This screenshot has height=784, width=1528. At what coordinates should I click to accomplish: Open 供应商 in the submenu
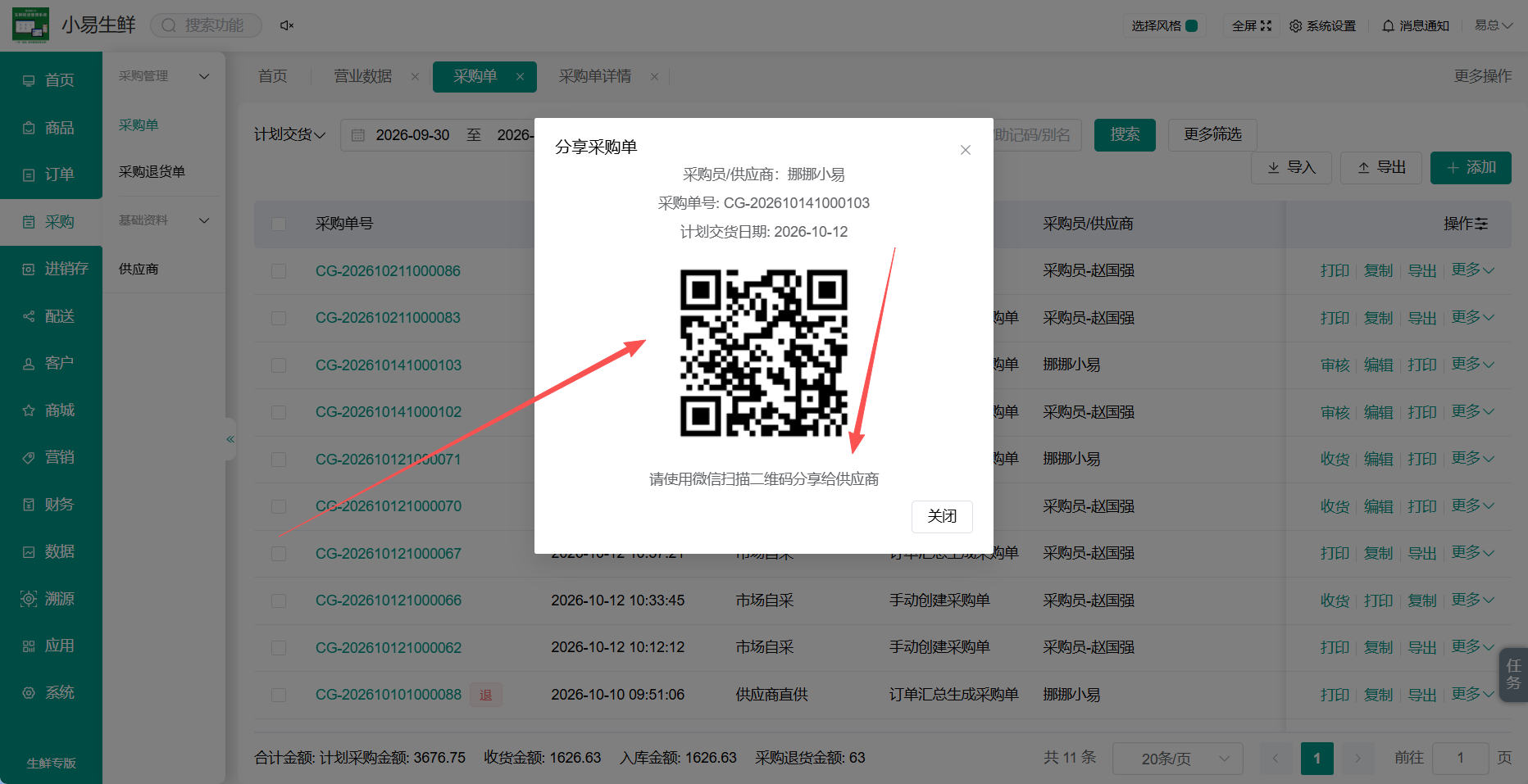(x=139, y=269)
